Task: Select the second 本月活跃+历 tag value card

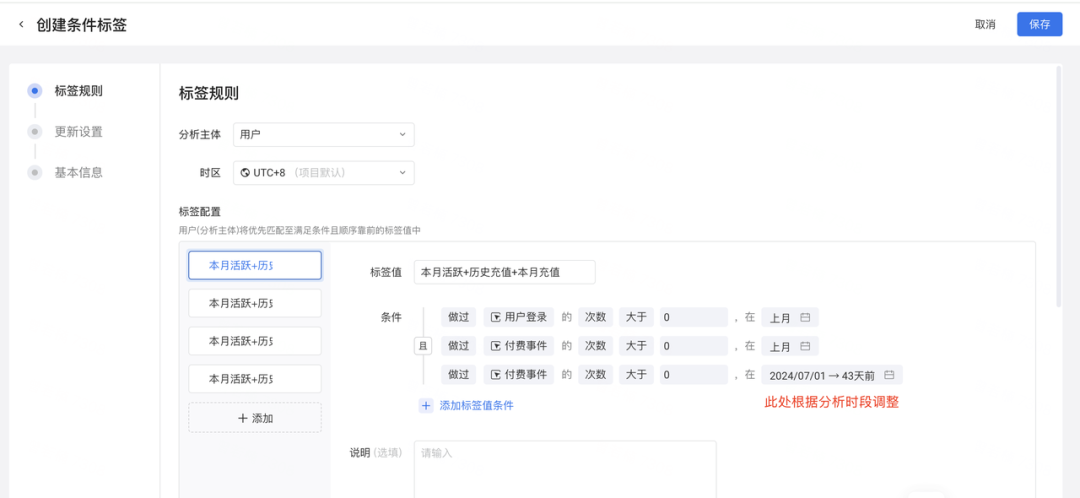Action: 255,303
